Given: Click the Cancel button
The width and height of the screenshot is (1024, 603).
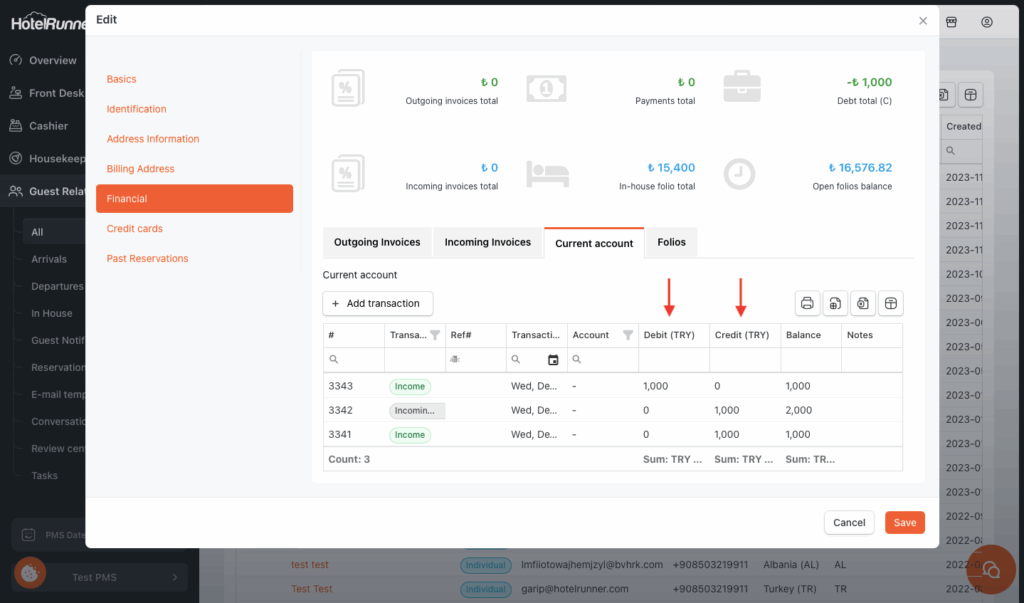Looking at the screenshot, I should point(849,522).
